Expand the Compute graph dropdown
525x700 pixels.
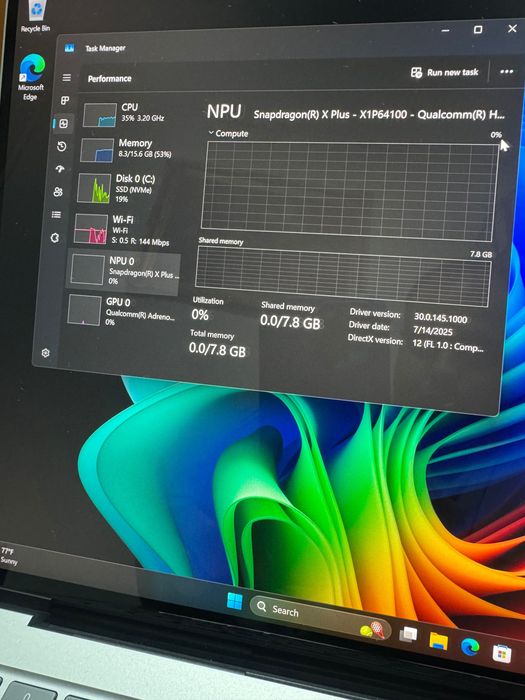(228, 133)
